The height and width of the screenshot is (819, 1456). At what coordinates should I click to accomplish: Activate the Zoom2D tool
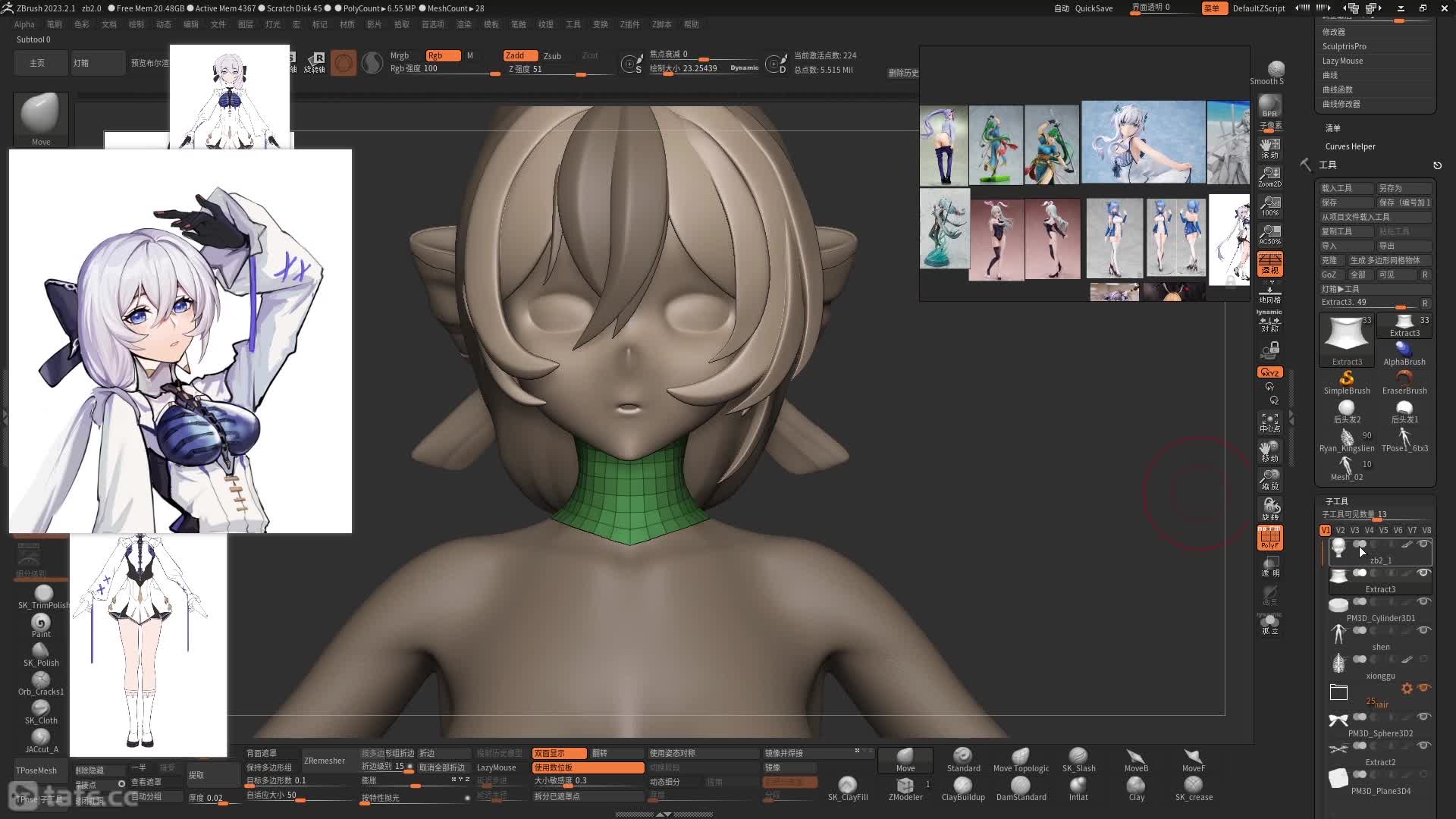point(1270,177)
